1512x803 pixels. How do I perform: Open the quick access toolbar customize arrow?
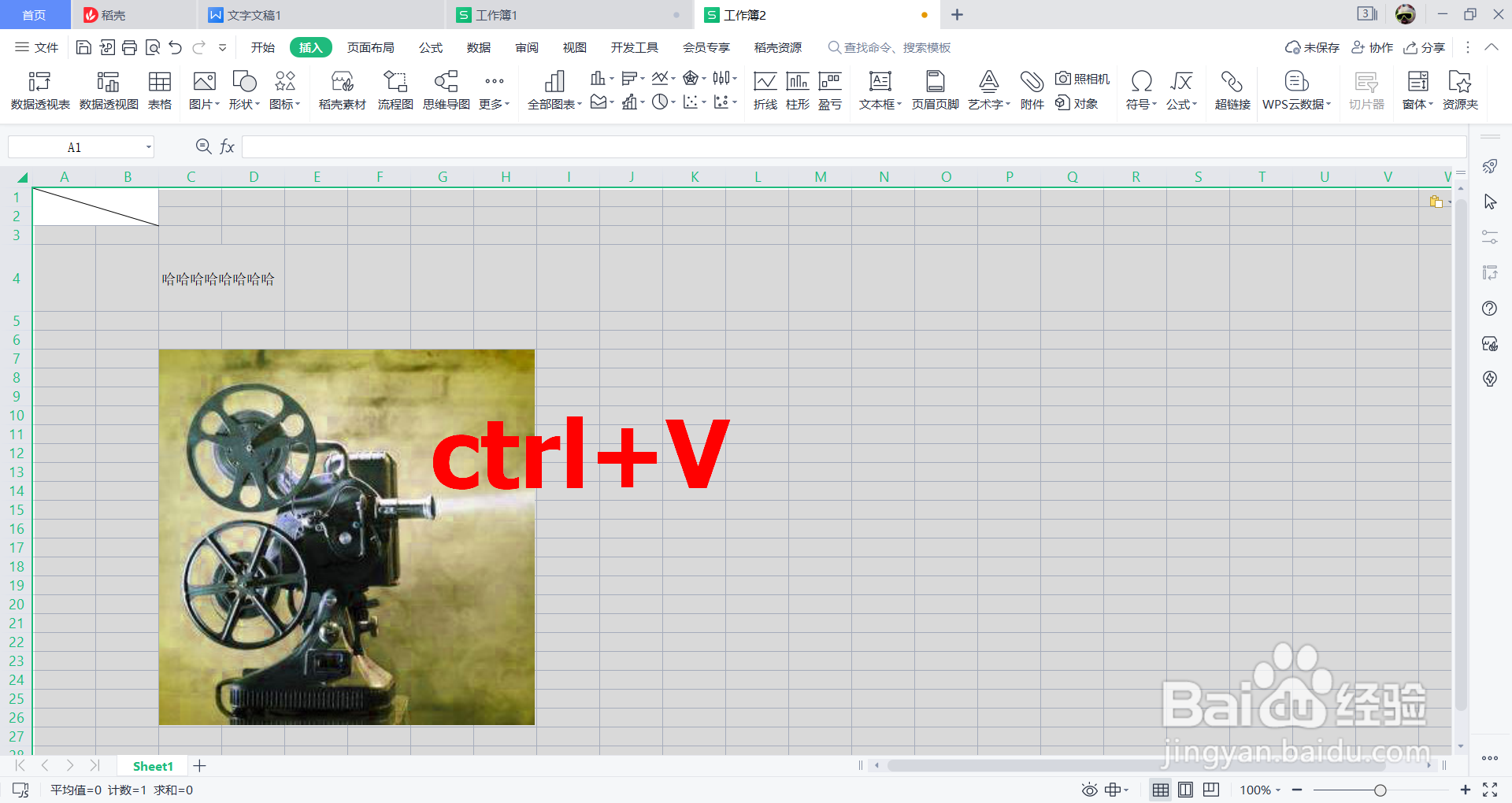pyautogui.click(x=223, y=47)
